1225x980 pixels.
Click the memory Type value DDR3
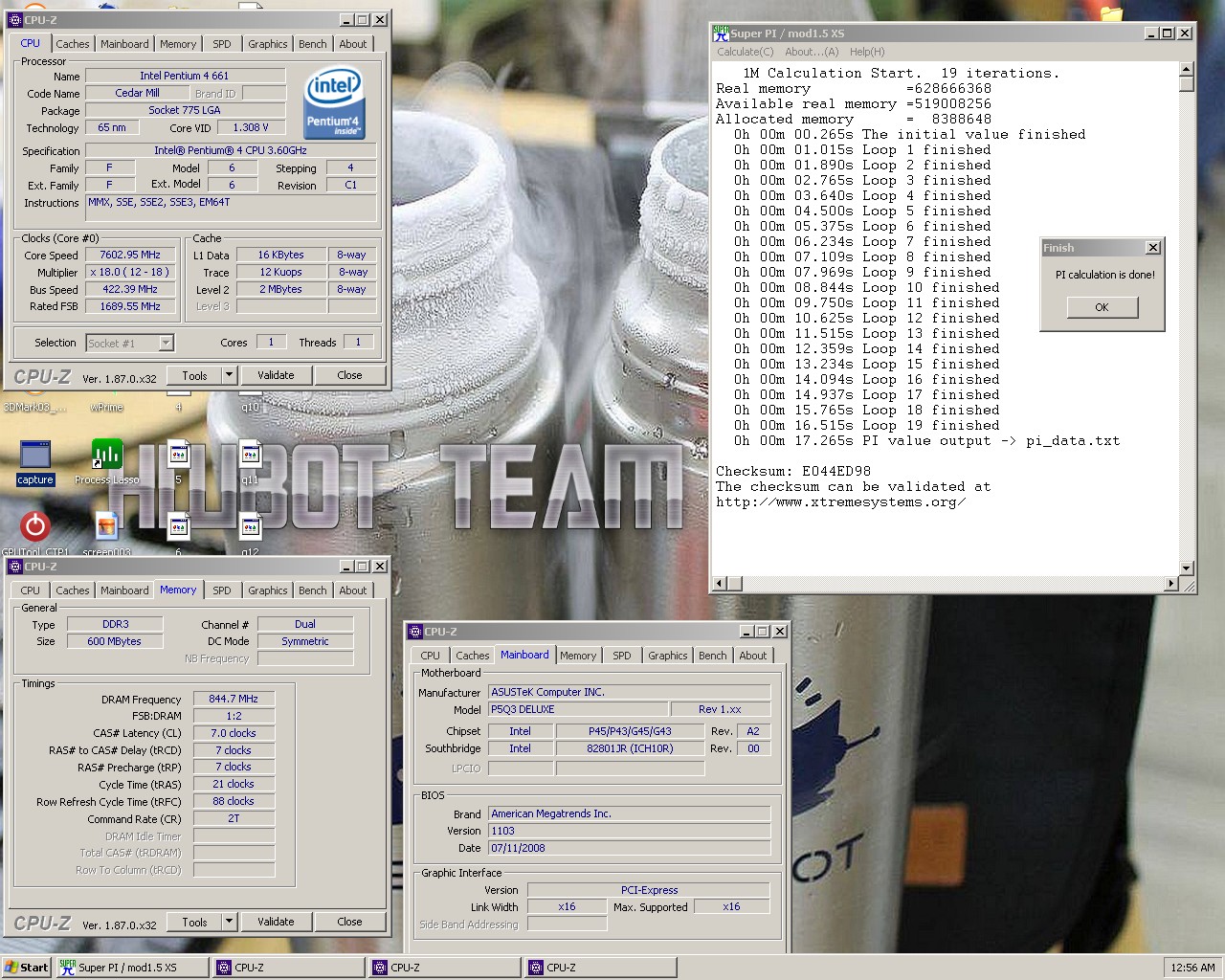[115, 624]
